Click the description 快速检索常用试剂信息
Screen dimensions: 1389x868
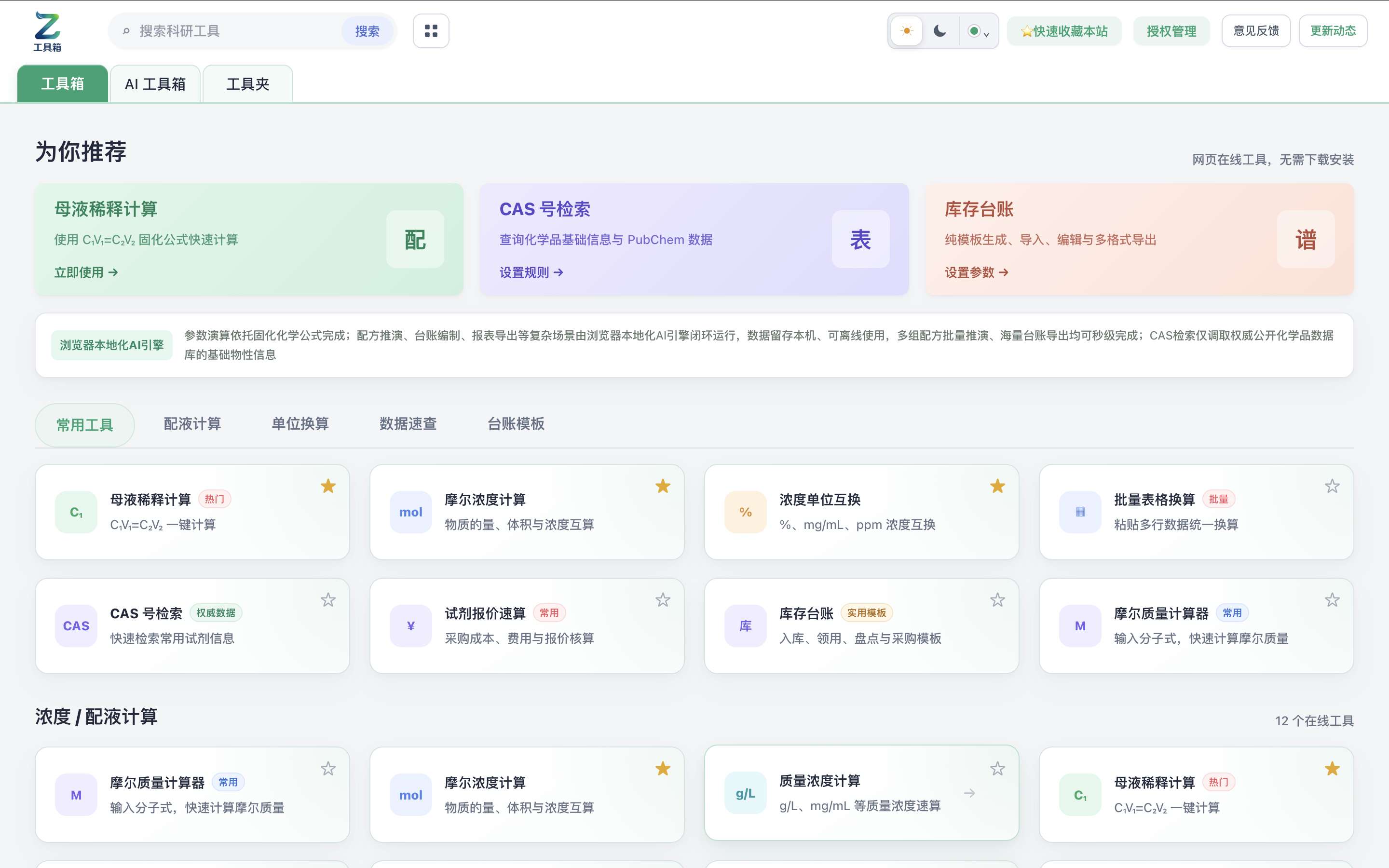[x=172, y=638]
